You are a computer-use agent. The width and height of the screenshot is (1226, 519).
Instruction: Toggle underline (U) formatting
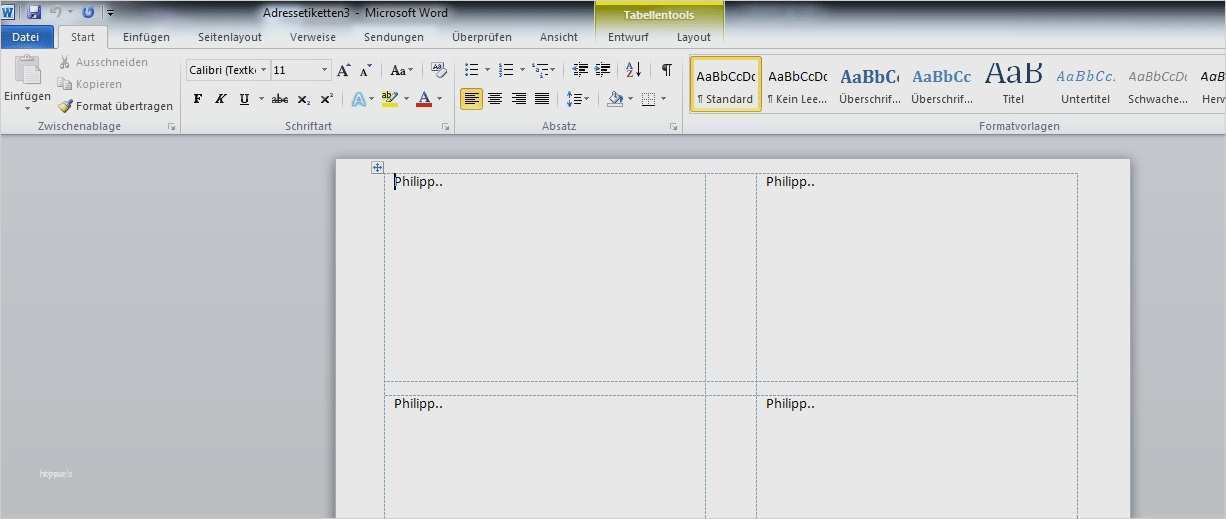click(243, 99)
